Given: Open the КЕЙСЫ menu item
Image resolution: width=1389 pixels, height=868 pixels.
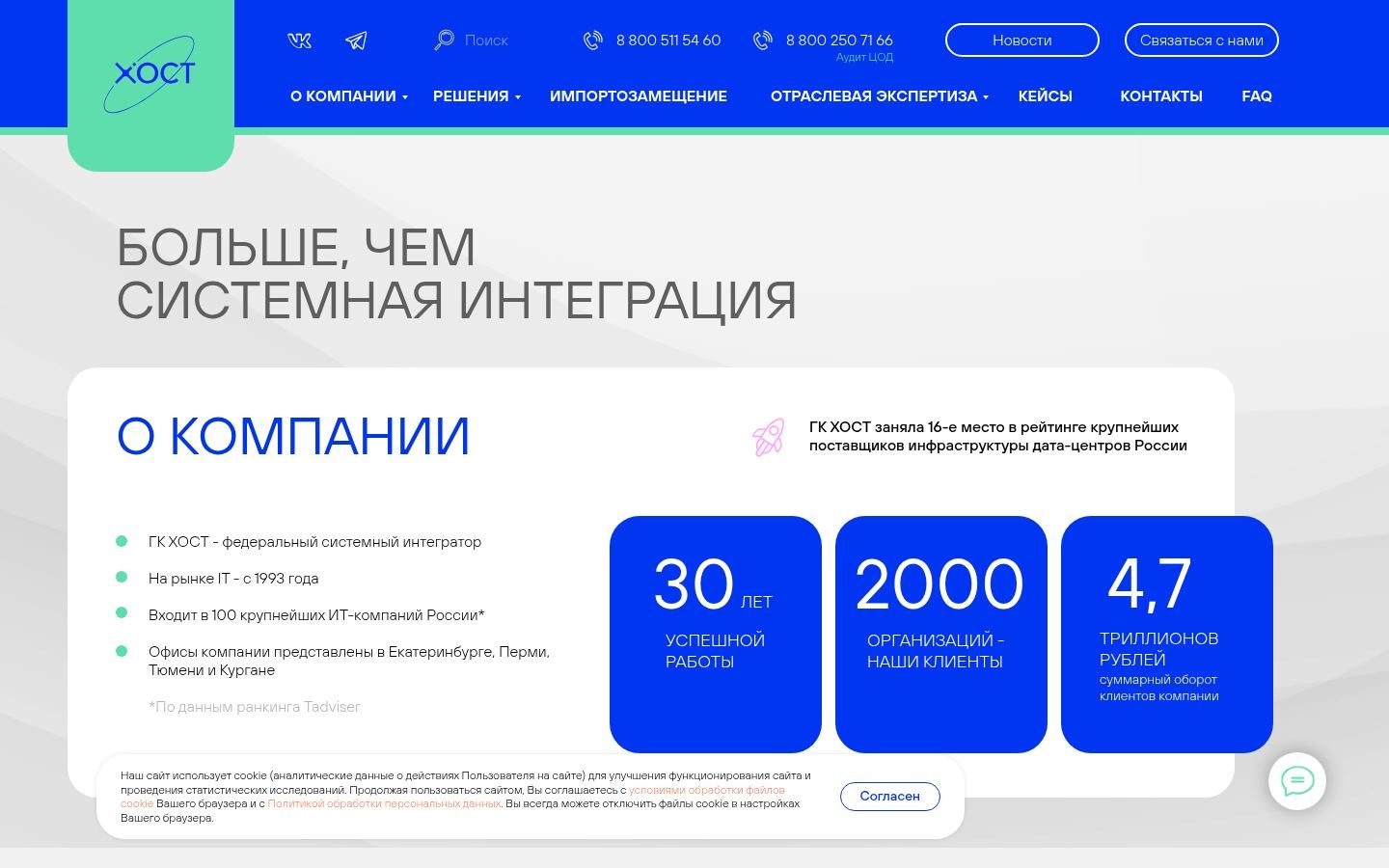Looking at the screenshot, I should (1046, 96).
